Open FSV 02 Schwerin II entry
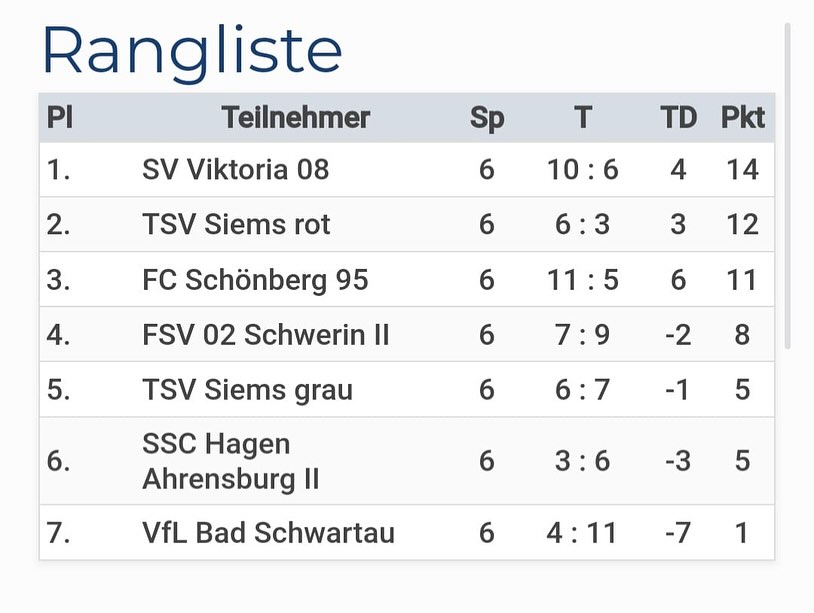Screen dimensions: 814x613 [266, 334]
